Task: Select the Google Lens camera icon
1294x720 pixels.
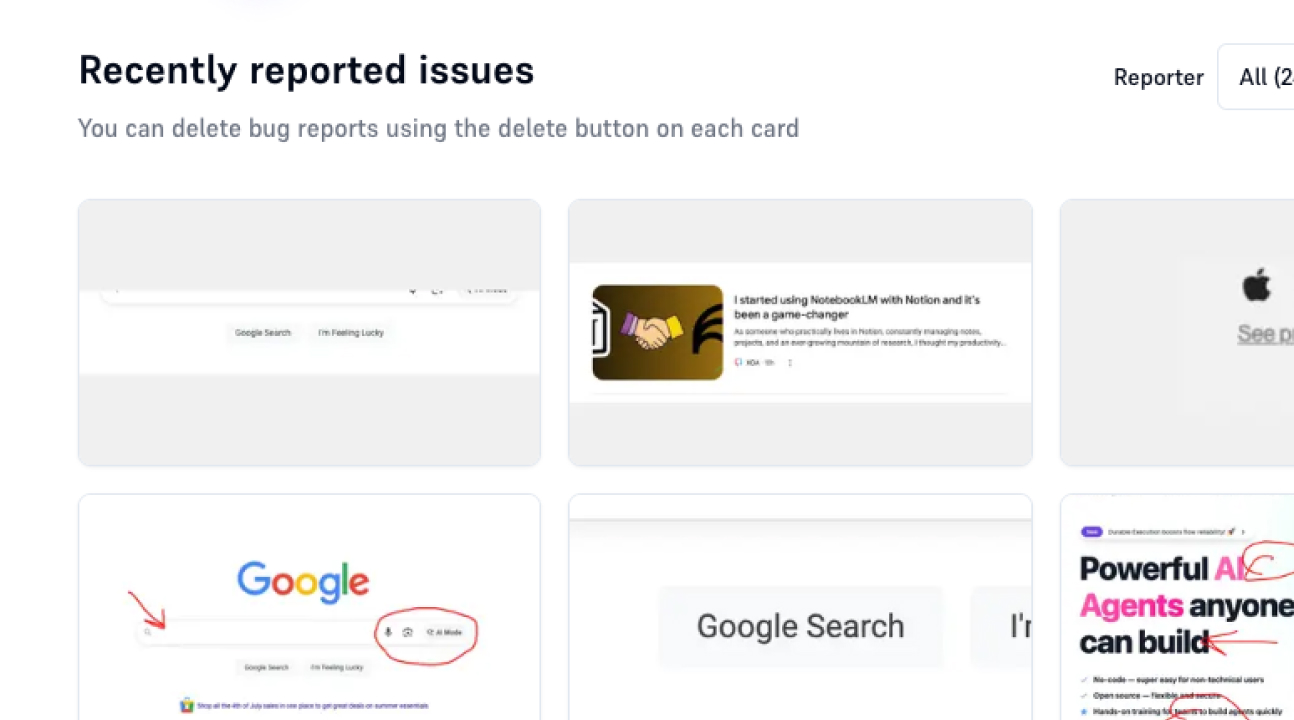Action: pyautogui.click(x=408, y=632)
